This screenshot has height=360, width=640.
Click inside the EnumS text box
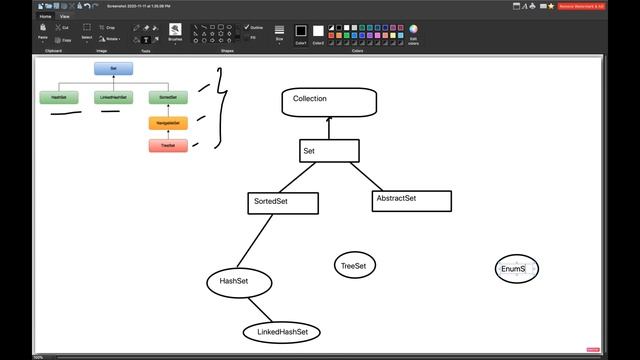coord(517,269)
